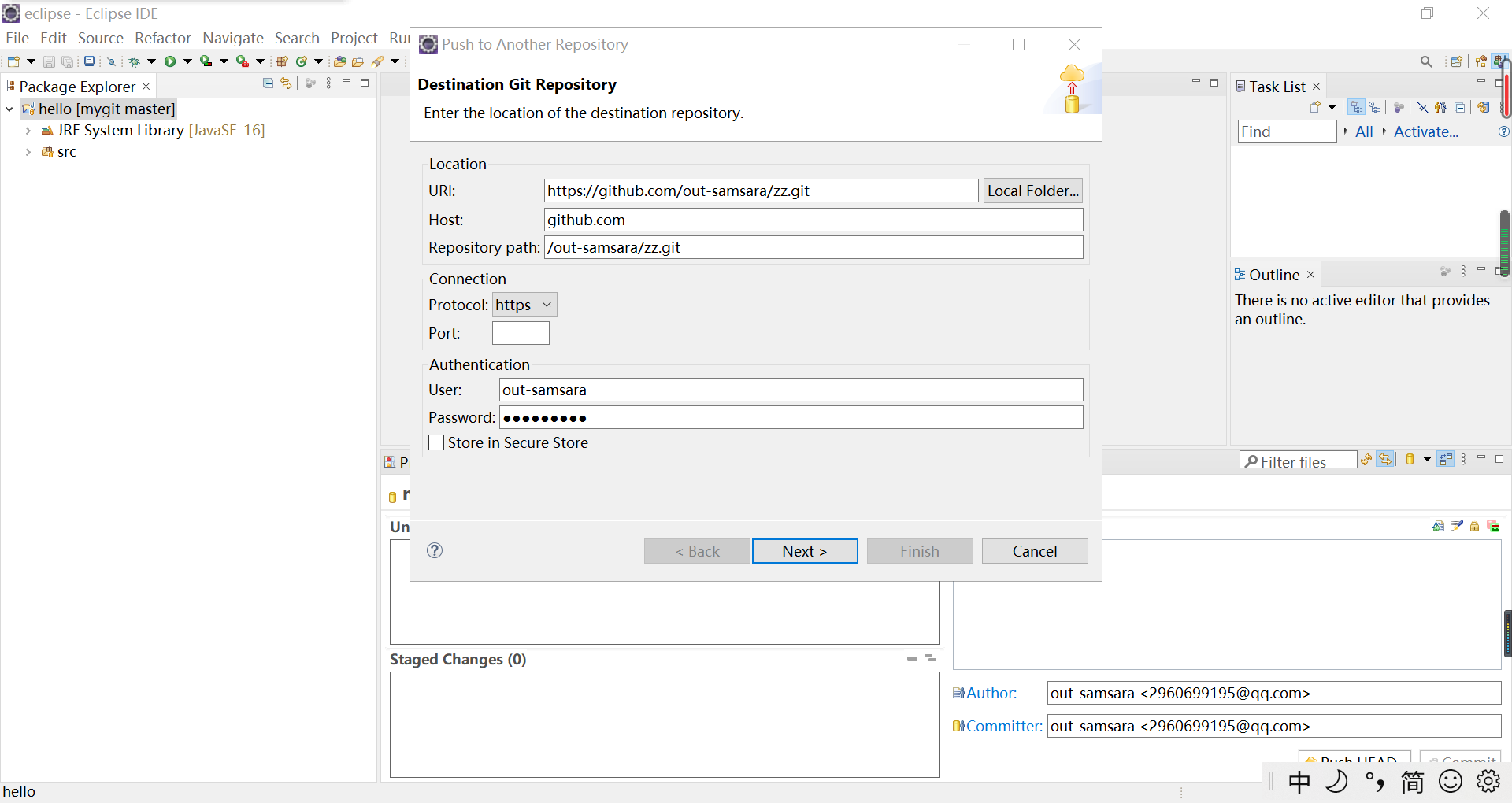Expand the JRE System Library node

pos(28,131)
